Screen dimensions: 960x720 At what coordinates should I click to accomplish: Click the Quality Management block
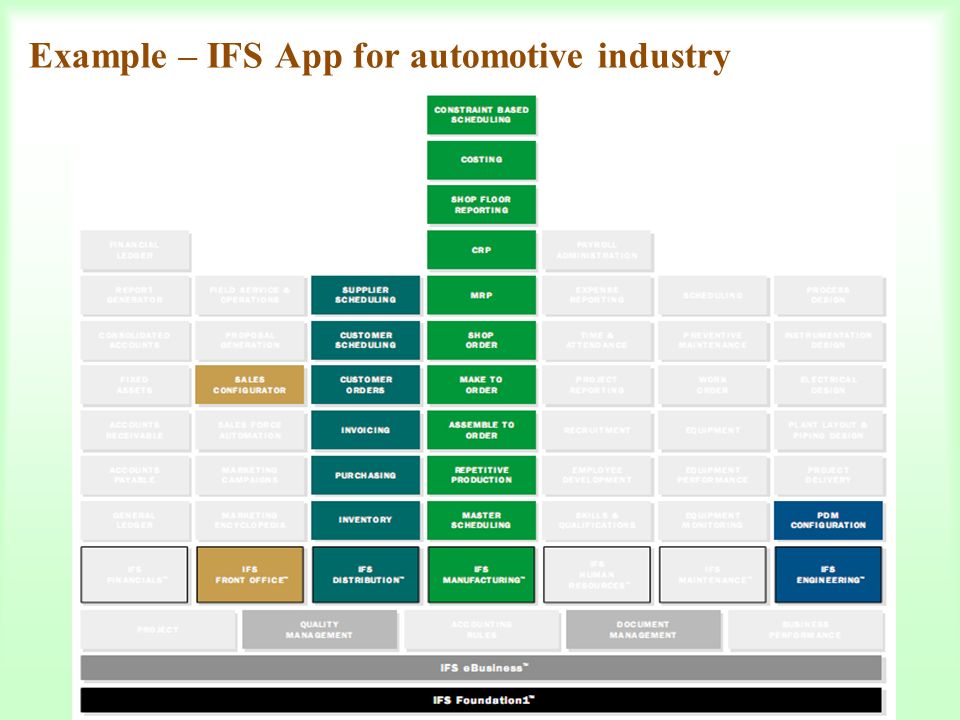coord(320,629)
